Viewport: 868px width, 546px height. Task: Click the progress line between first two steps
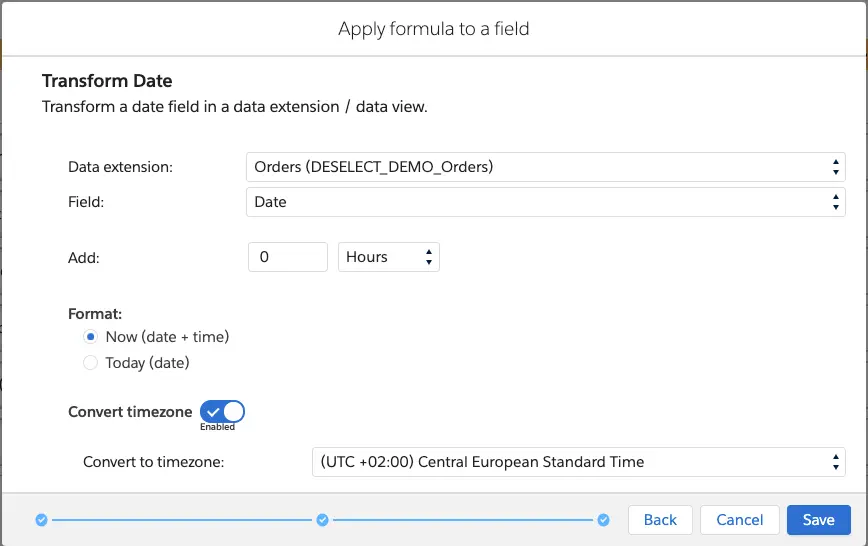coord(181,520)
